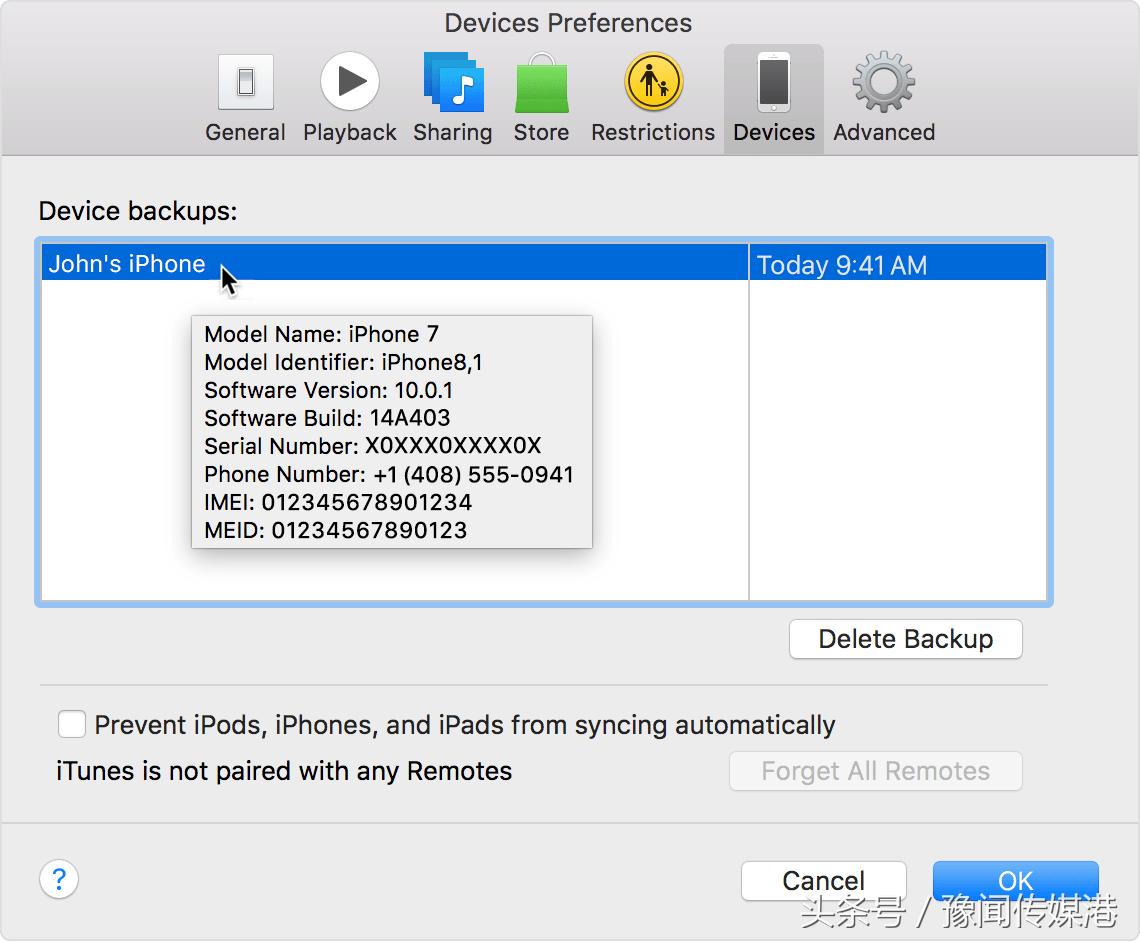Open the General preferences switch icon
The image size is (1140, 942).
coord(245,82)
